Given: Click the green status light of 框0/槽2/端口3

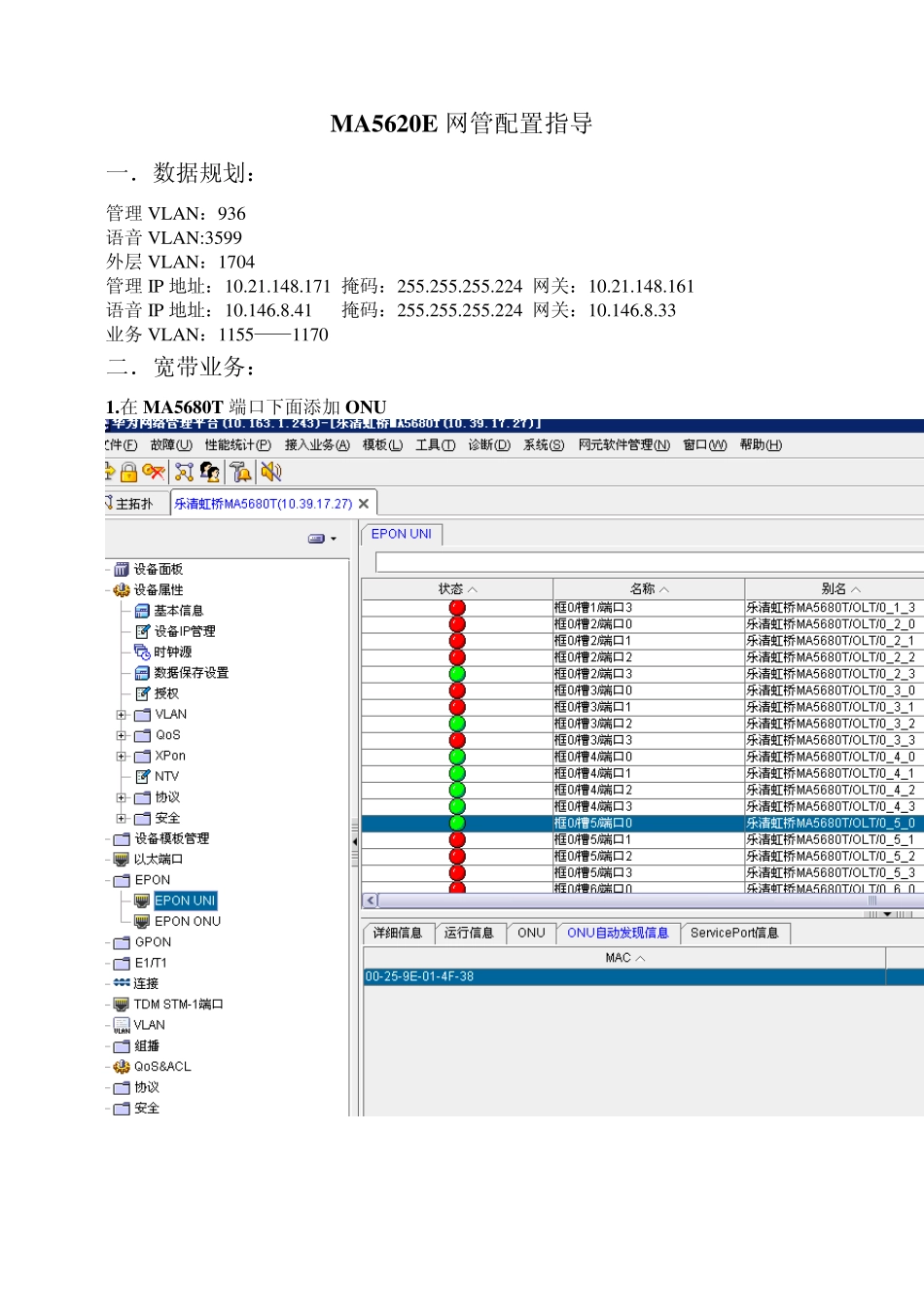Looking at the screenshot, I should coord(457,674).
